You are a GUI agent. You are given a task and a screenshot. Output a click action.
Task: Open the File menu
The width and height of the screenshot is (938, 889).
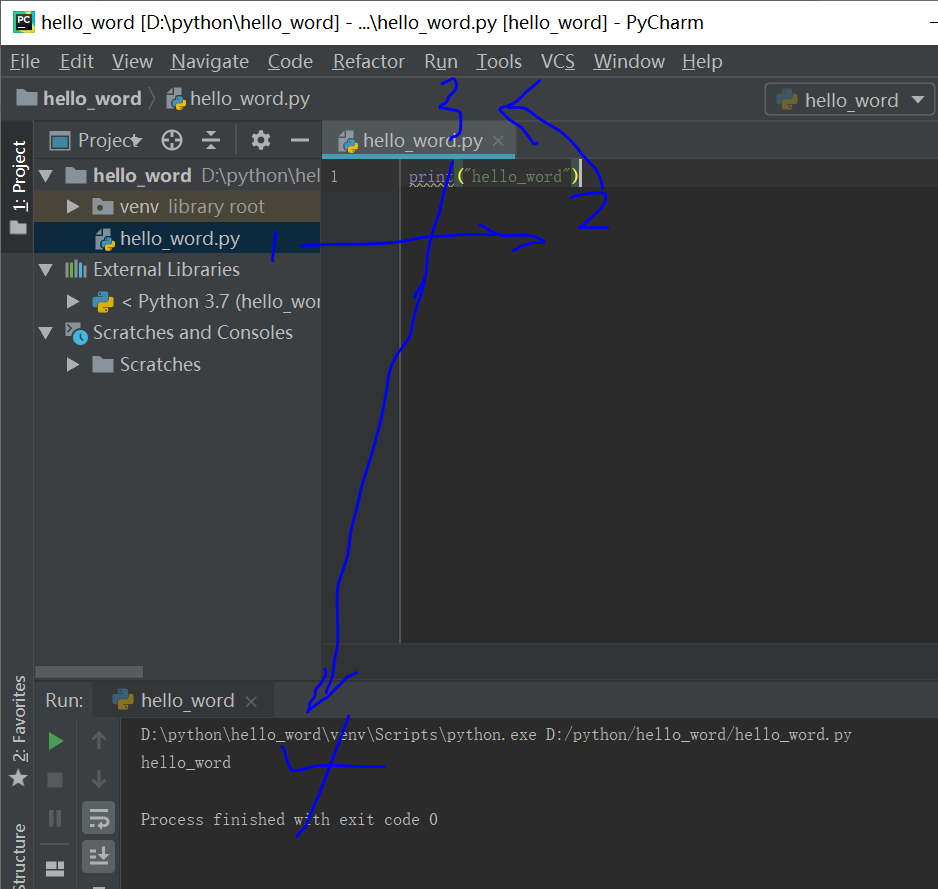[x=25, y=62]
